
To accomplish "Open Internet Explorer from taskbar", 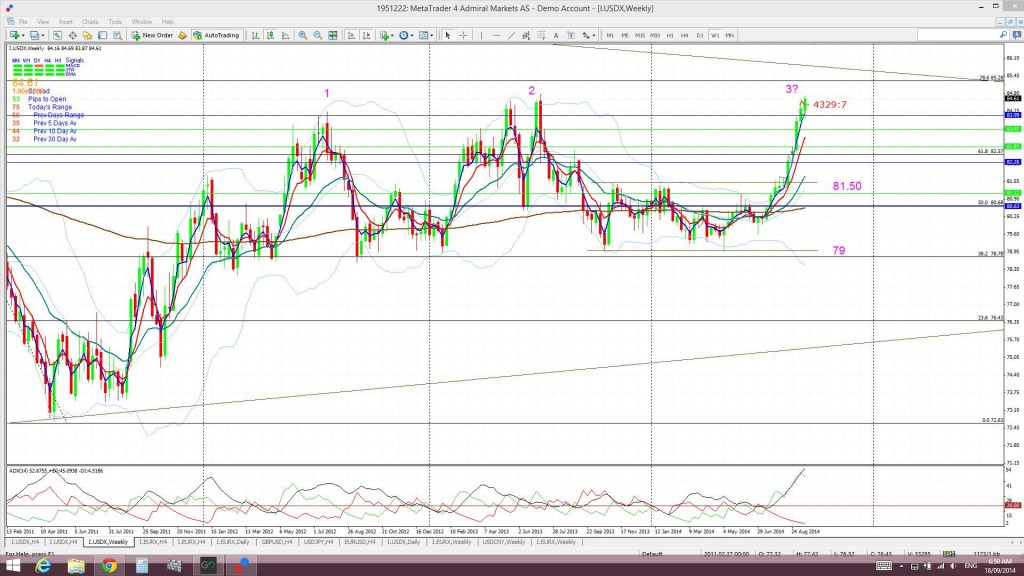I will tap(43, 566).
